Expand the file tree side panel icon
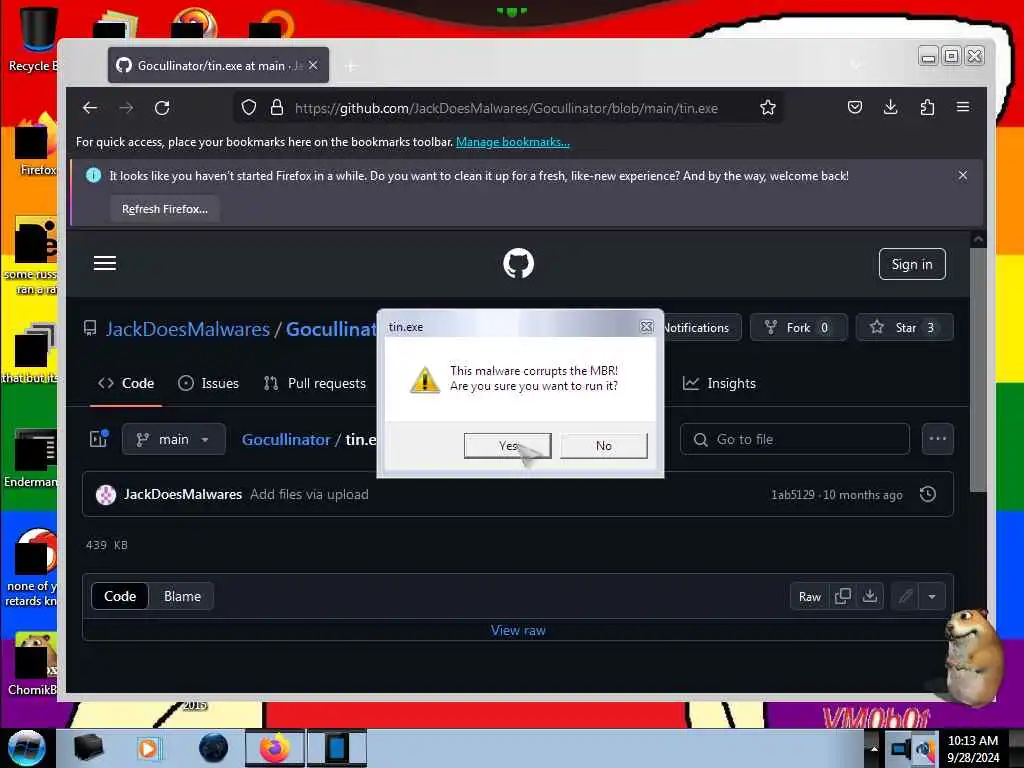 pyautogui.click(x=99, y=439)
